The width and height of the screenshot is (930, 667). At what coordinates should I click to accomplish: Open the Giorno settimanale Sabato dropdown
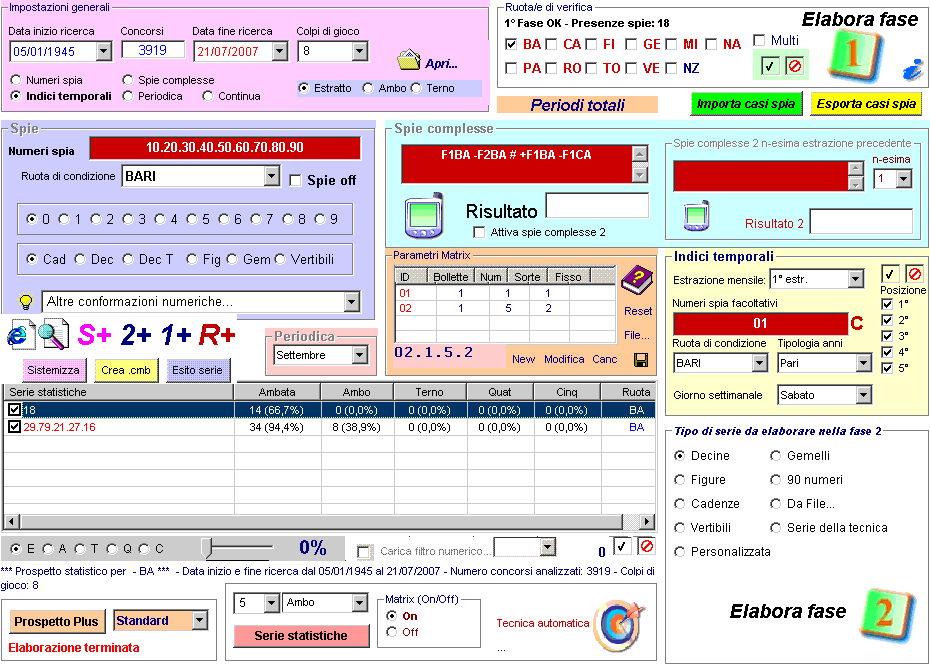click(864, 395)
